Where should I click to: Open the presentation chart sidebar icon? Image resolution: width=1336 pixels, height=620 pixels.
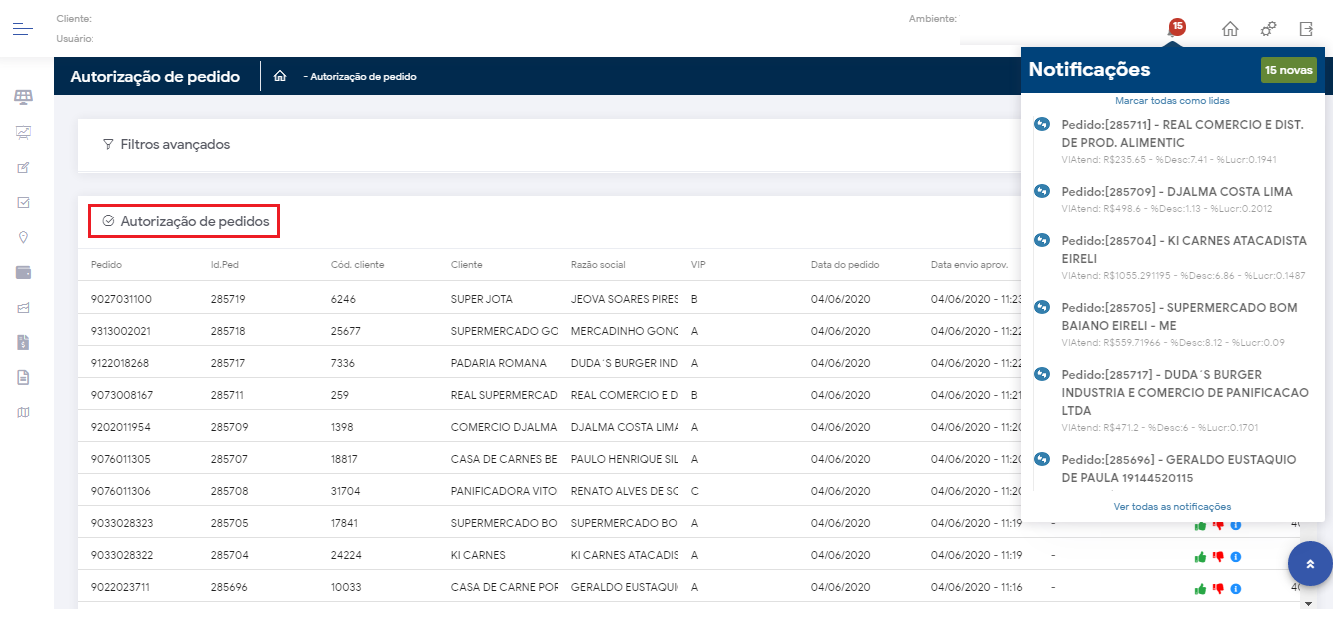pyautogui.click(x=23, y=132)
